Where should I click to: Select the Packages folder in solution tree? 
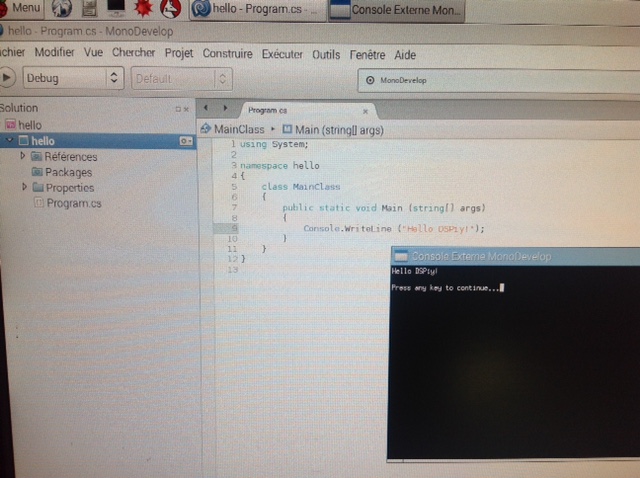(68, 172)
